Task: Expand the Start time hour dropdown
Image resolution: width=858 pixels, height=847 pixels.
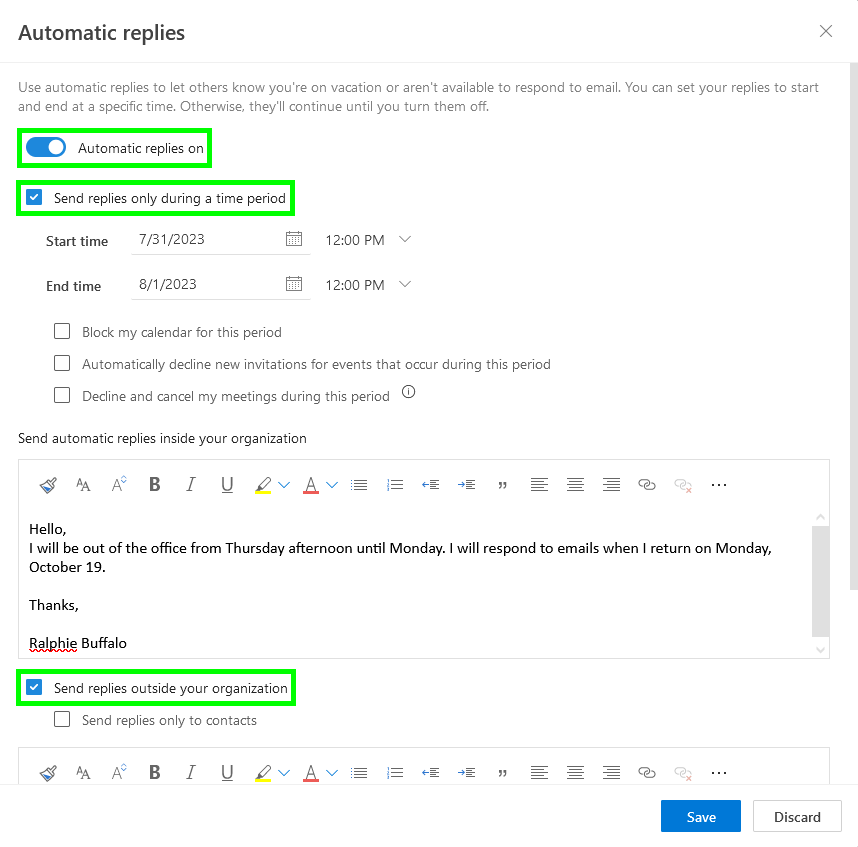Action: 405,239
